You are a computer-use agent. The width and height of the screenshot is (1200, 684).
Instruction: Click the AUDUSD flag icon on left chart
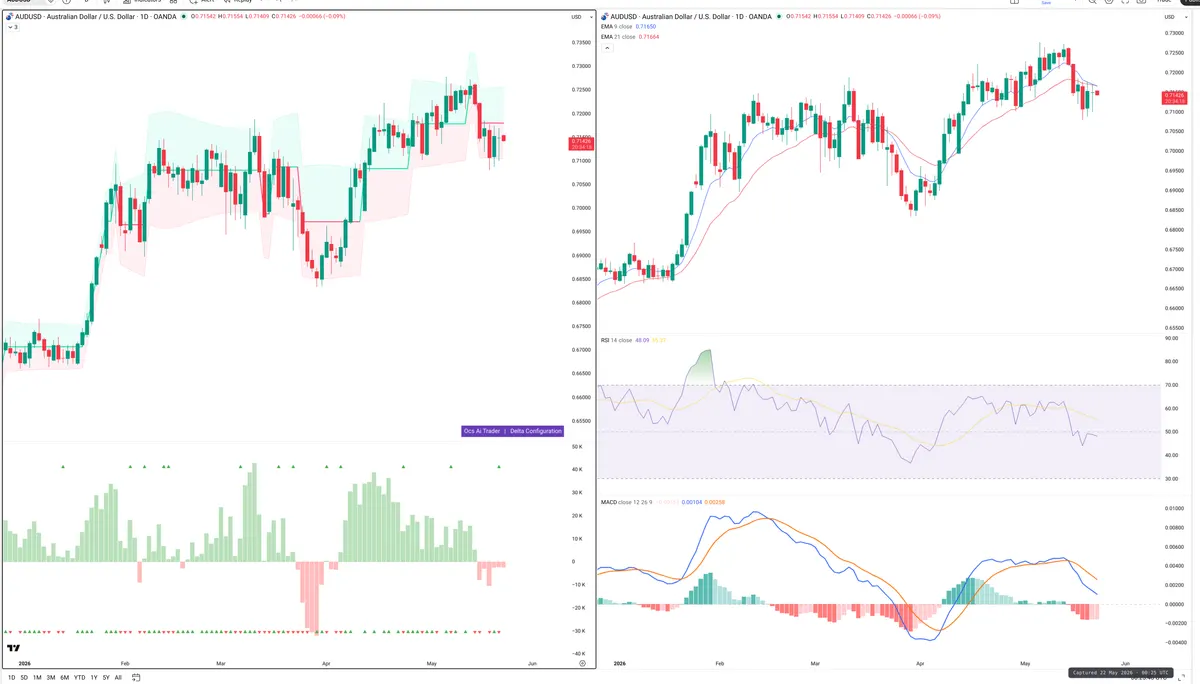tap(9, 17)
